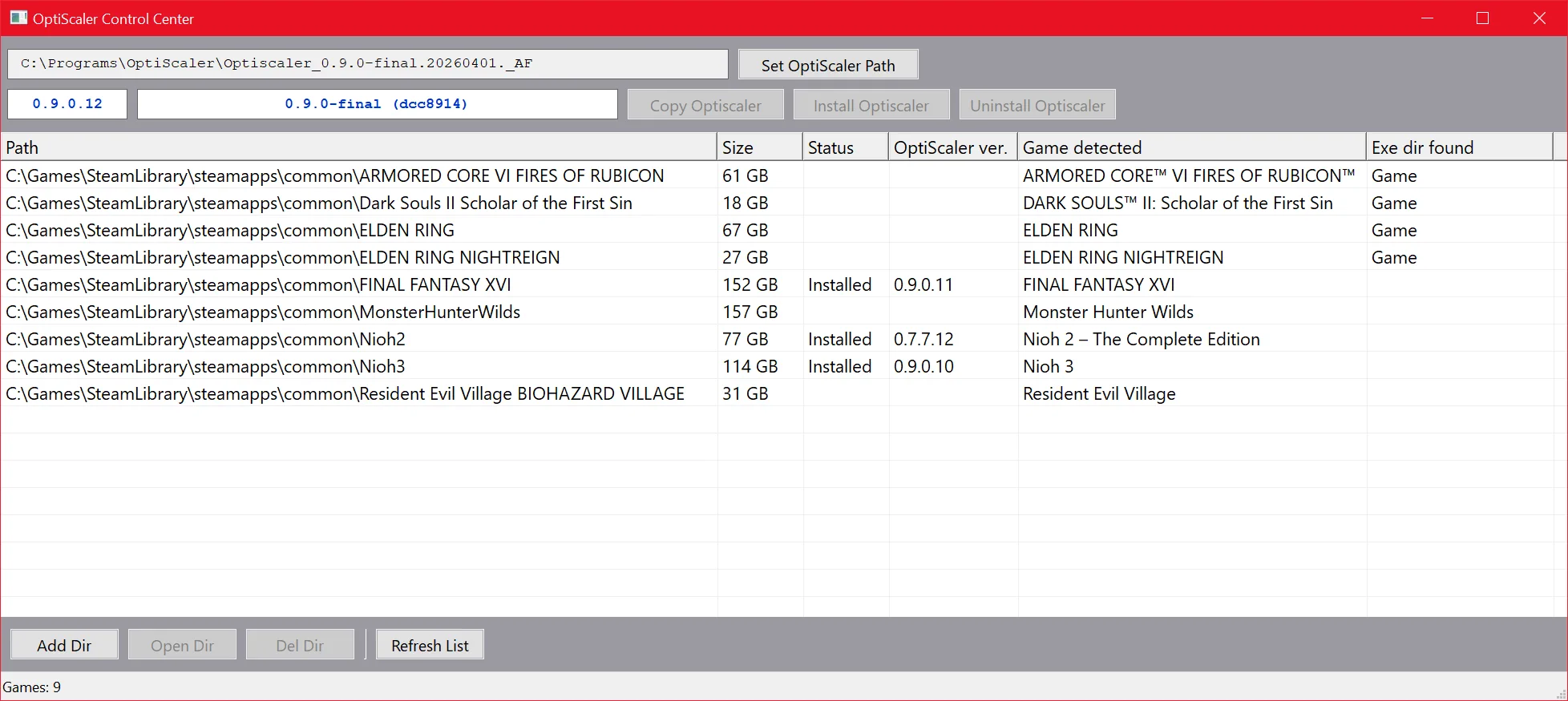Click the 114 GB size cell
This screenshot has height=701, width=1568.
750,366
